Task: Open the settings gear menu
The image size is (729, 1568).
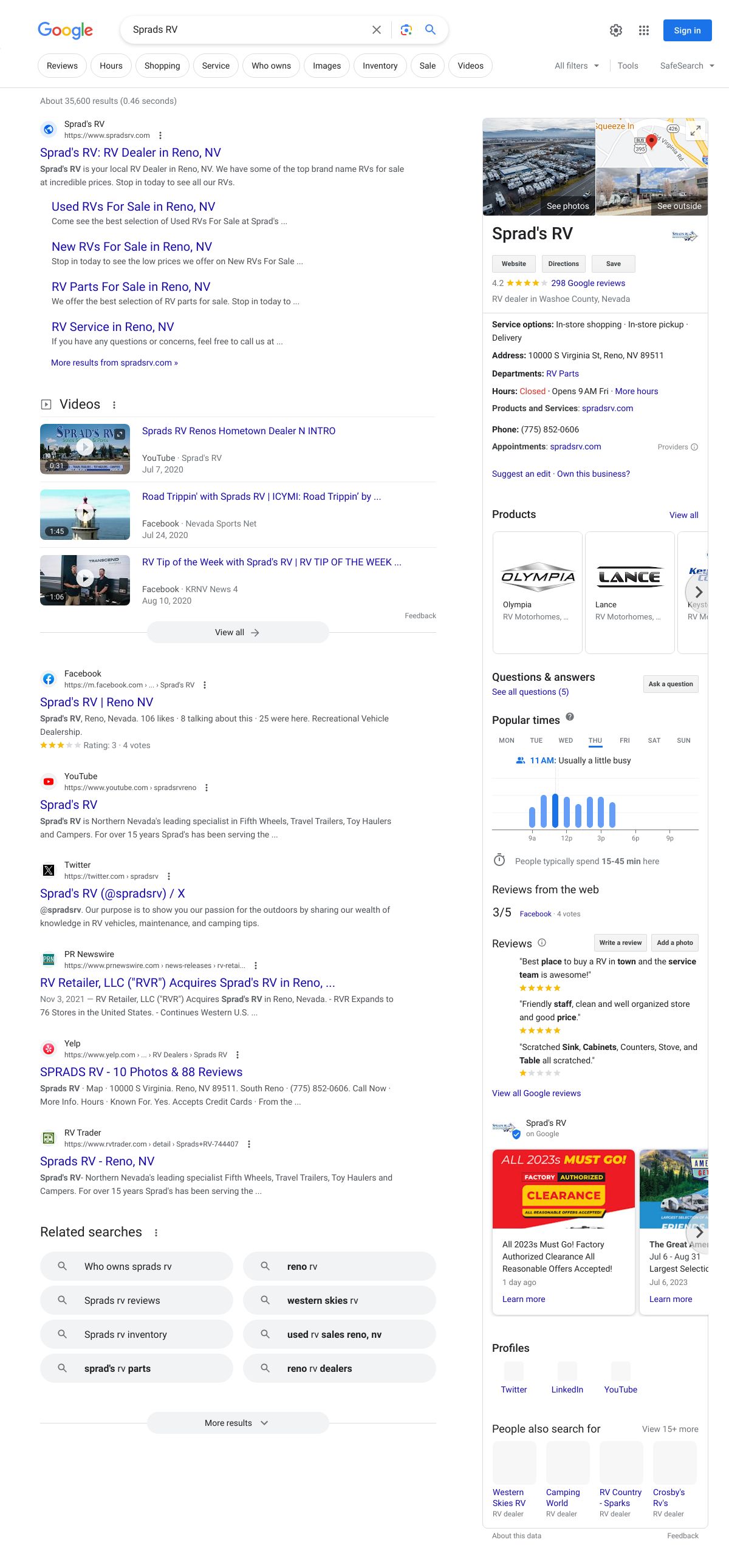Action: pos(616,30)
